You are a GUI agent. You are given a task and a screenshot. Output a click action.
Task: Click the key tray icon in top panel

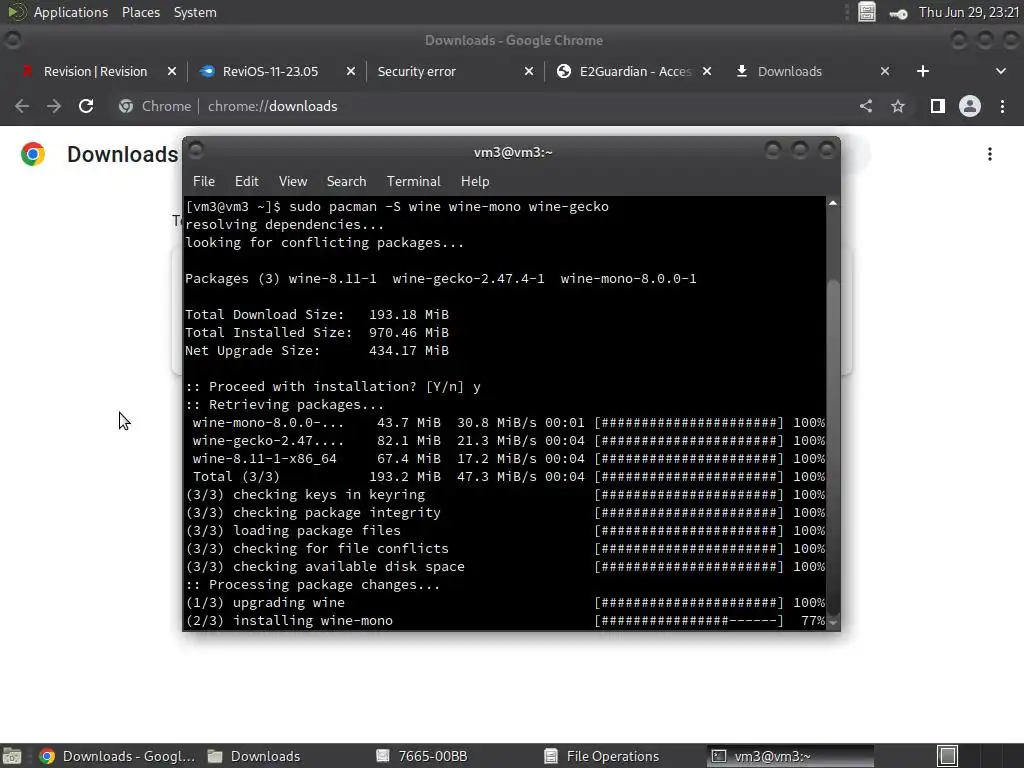pyautogui.click(x=899, y=14)
